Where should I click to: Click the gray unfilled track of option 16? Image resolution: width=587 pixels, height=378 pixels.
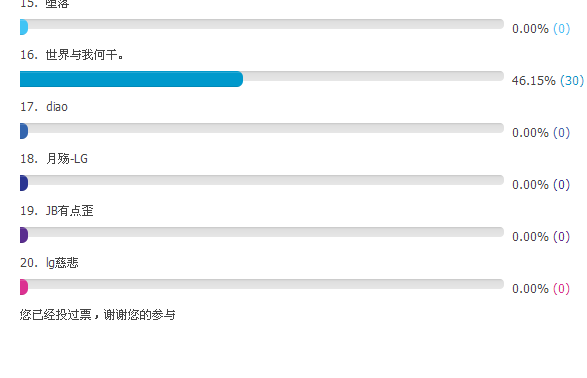[x=373, y=76]
